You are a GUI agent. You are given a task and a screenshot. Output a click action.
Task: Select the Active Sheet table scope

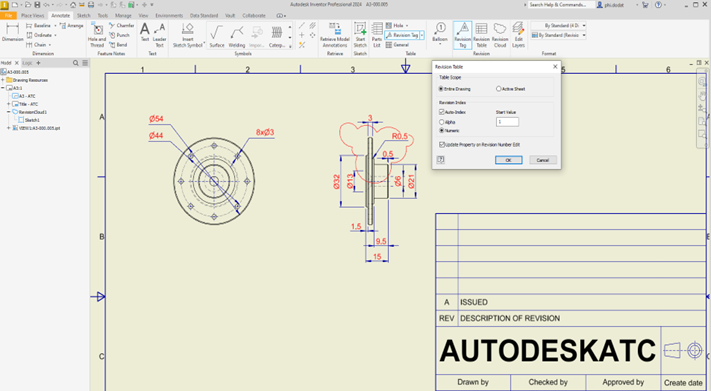coord(511,89)
